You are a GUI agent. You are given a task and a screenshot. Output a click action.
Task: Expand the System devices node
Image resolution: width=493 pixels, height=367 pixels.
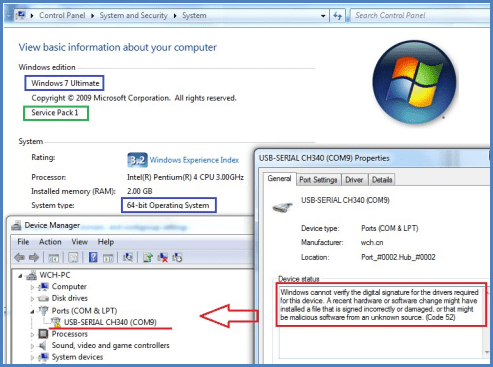[x=33, y=358]
